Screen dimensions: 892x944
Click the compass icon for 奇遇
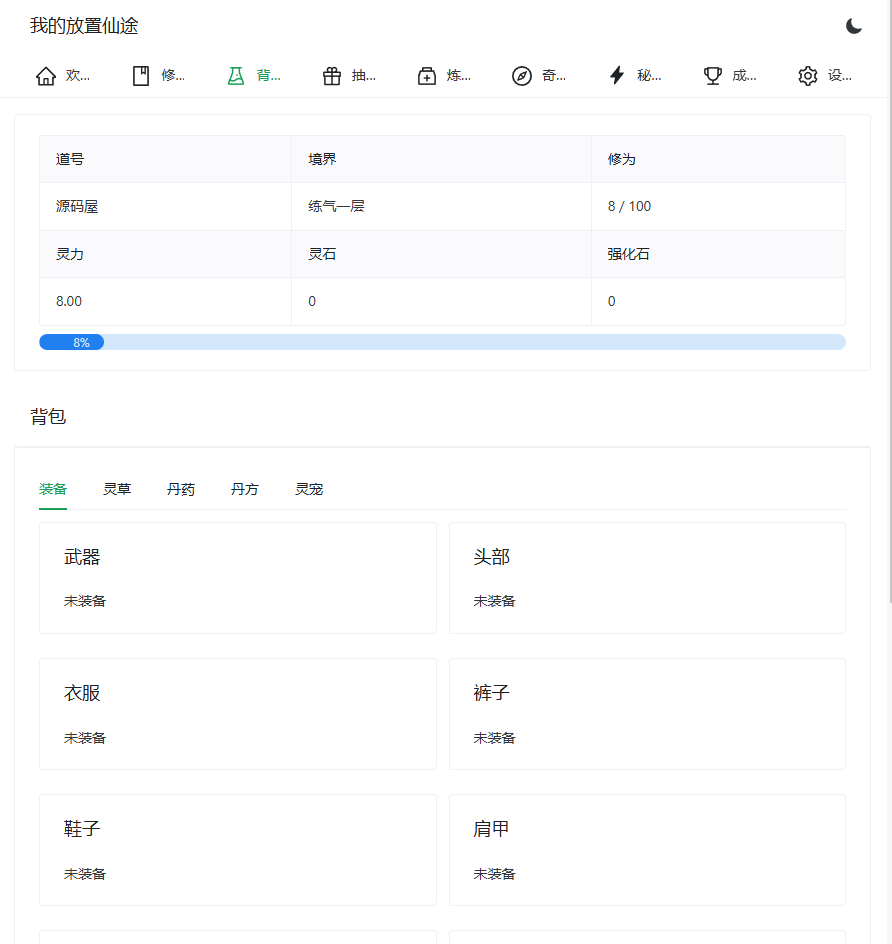pos(521,74)
